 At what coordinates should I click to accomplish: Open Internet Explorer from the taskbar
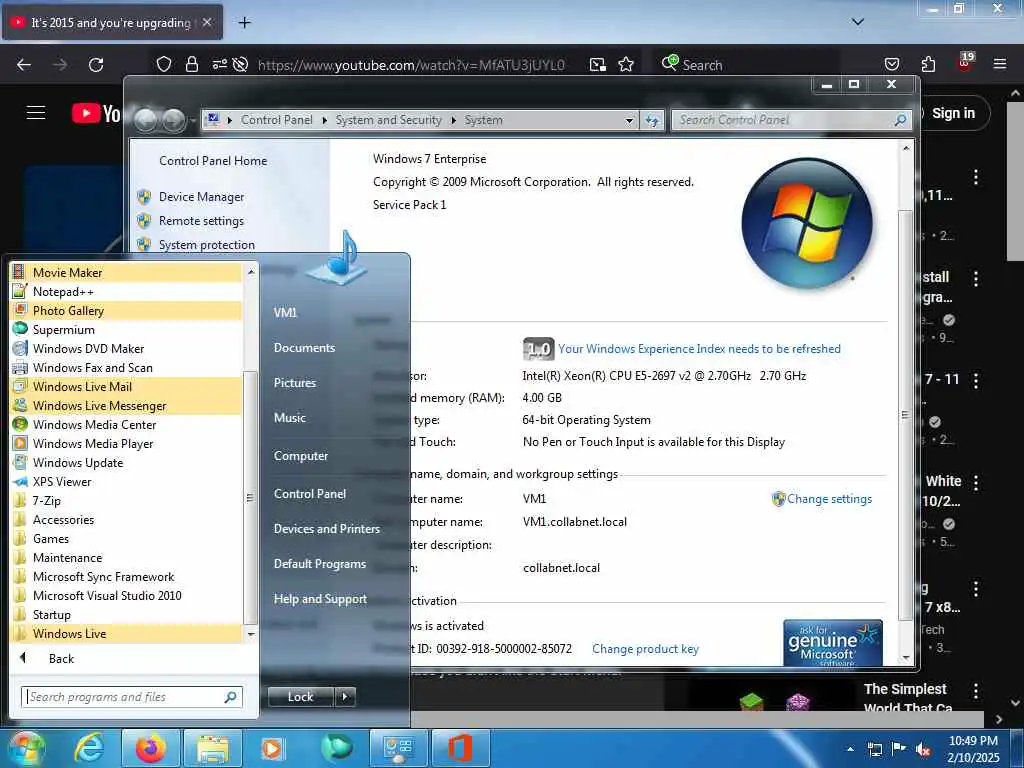[x=89, y=748]
